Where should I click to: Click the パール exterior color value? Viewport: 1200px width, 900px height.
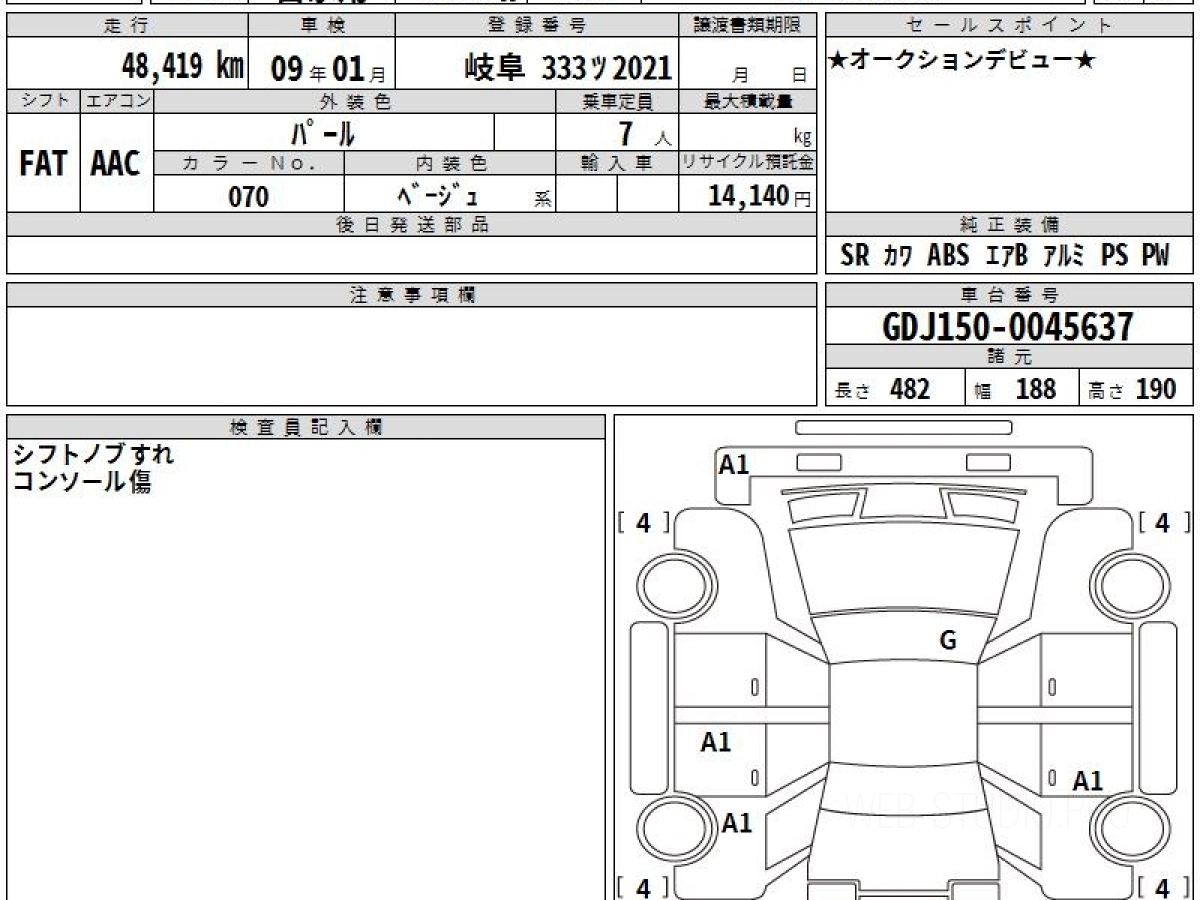click(323, 132)
